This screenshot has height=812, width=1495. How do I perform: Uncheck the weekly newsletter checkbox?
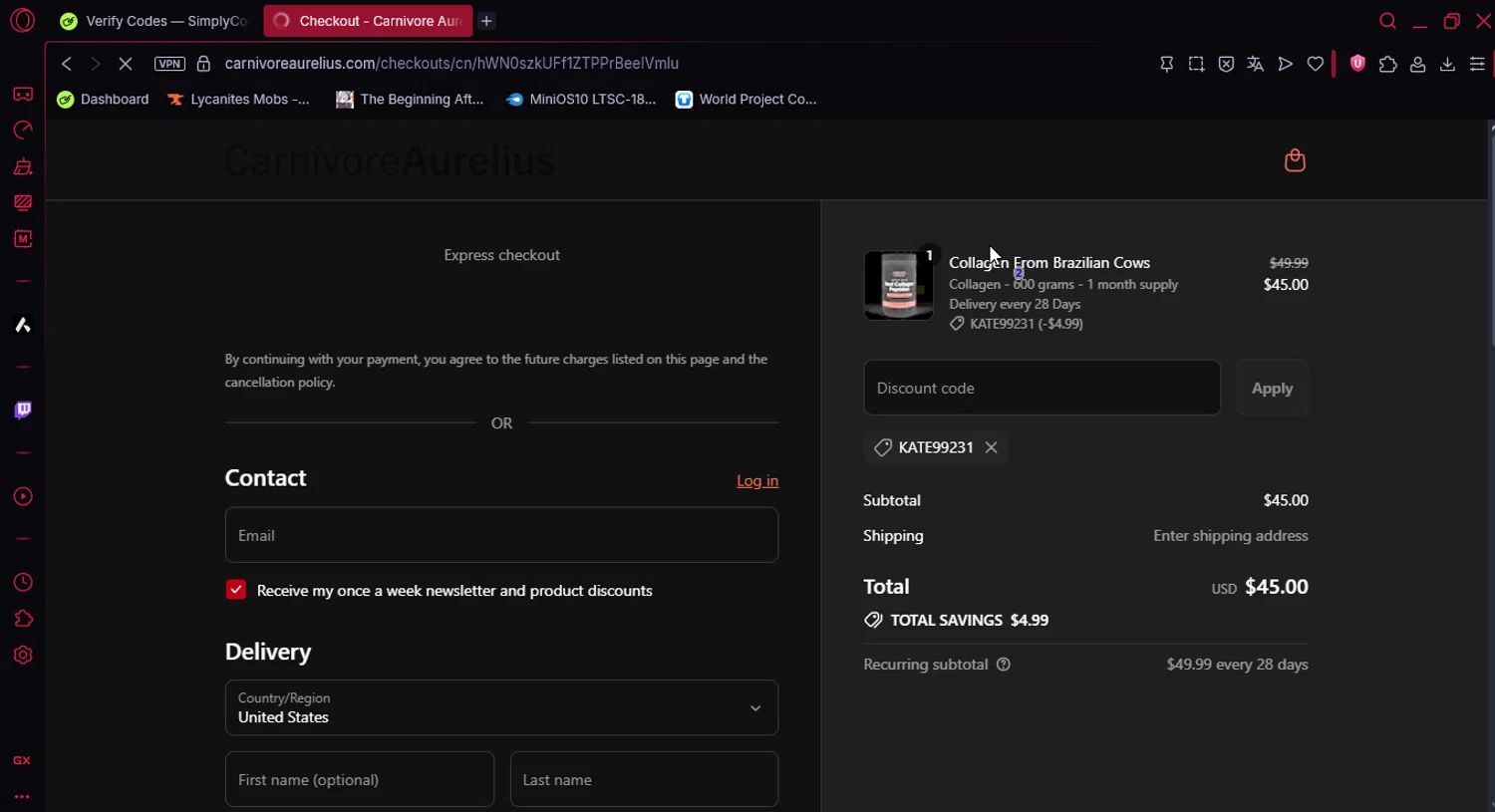pyautogui.click(x=236, y=590)
